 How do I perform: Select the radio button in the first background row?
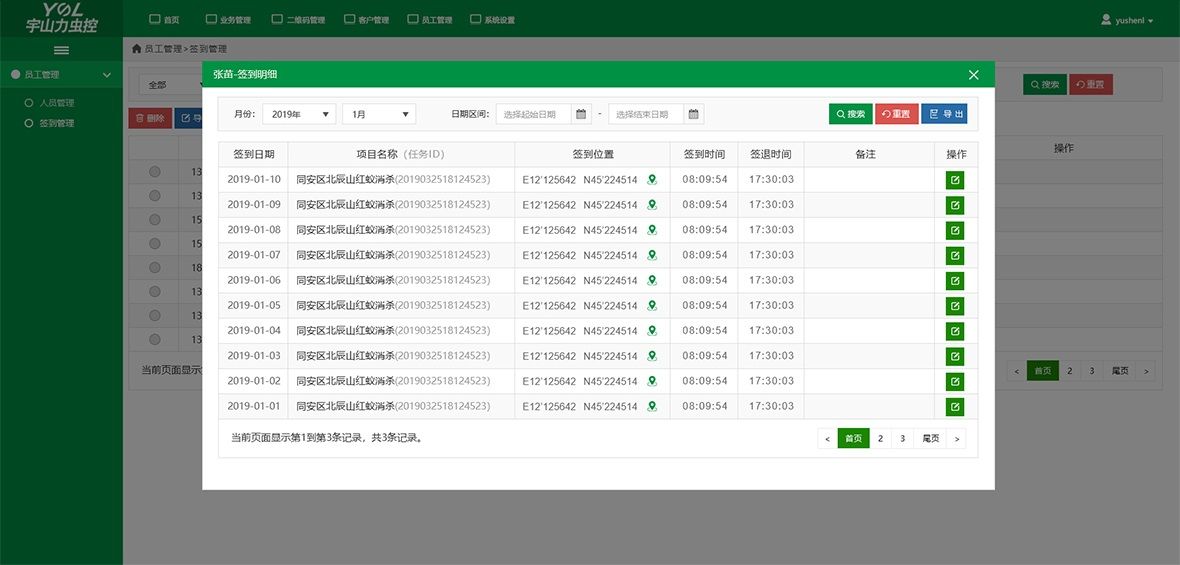[154, 172]
